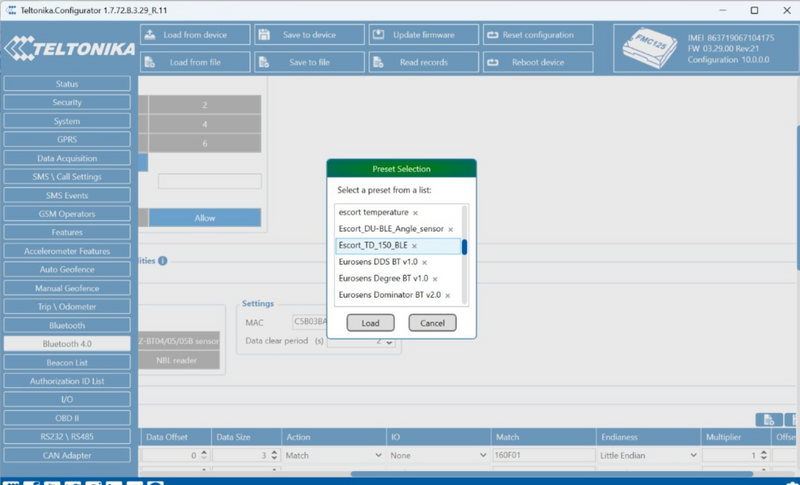
Task: Click the Data Offset stepper arrows
Action: [x=204, y=455]
